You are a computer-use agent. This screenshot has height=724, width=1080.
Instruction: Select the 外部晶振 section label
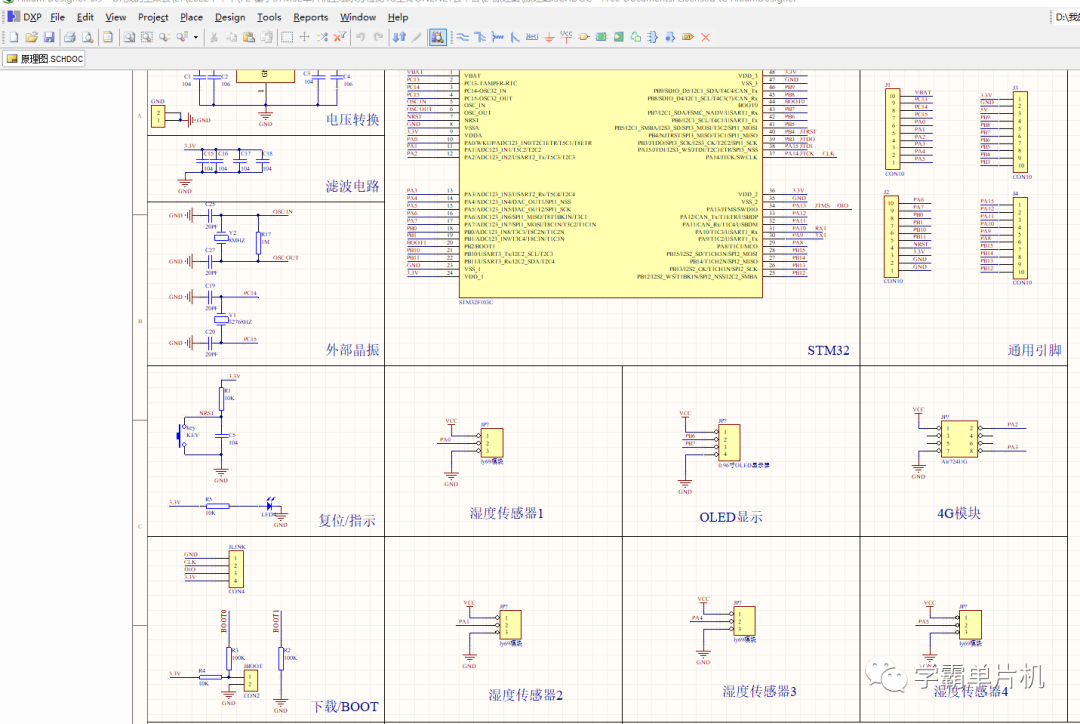click(x=353, y=350)
